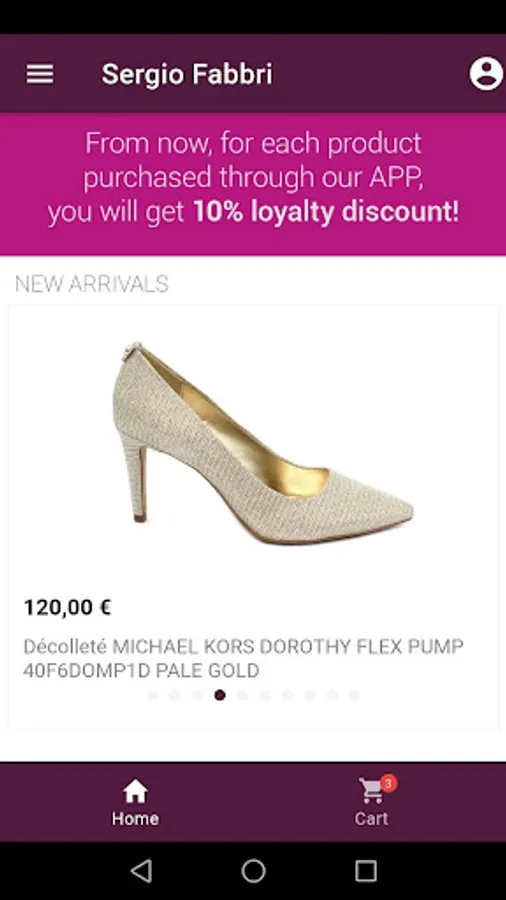The width and height of the screenshot is (506, 900).
Task: Tap the Android home circle
Action: coord(253,871)
